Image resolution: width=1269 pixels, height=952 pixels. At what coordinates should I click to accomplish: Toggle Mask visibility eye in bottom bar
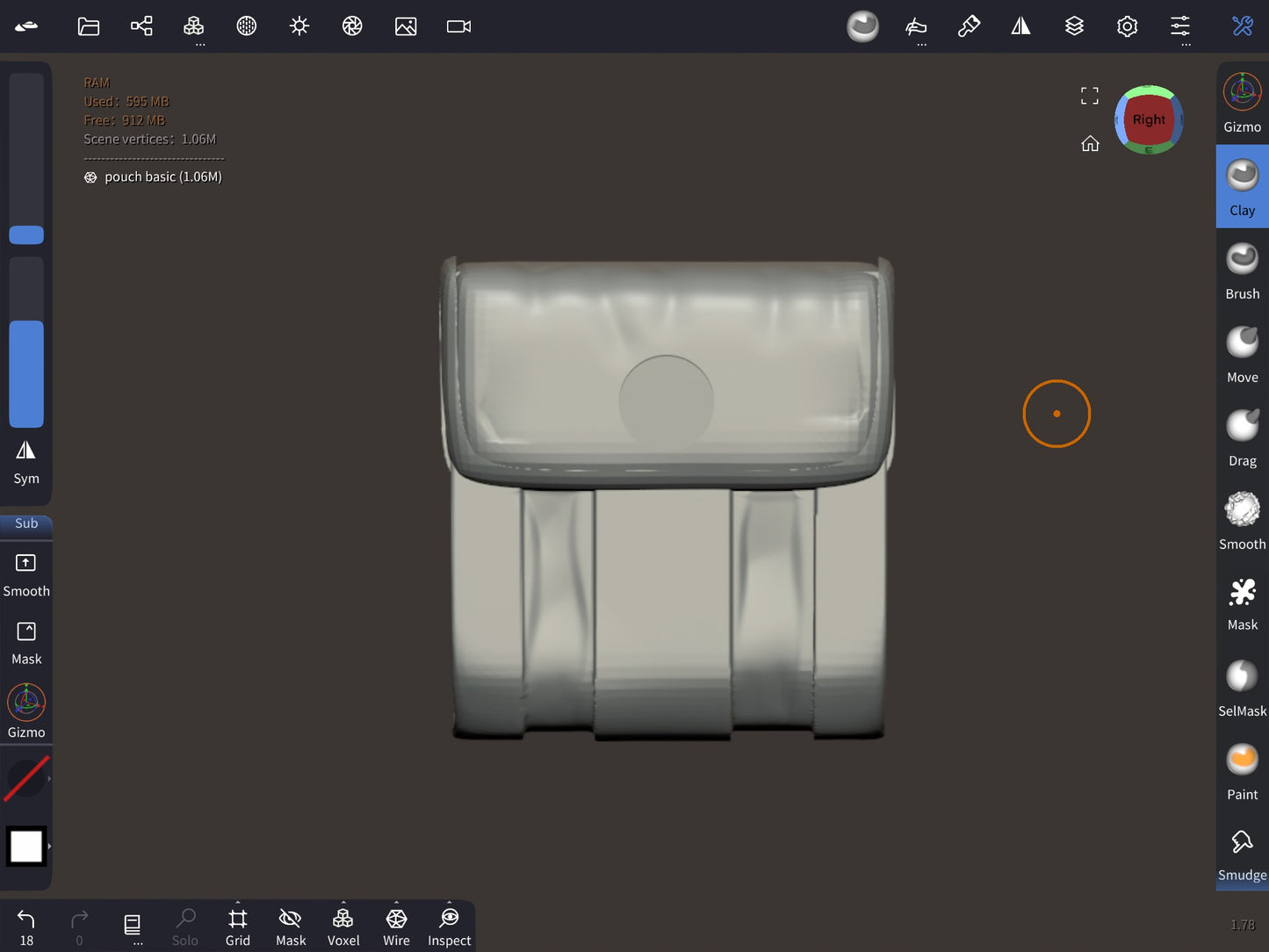tap(291, 927)
